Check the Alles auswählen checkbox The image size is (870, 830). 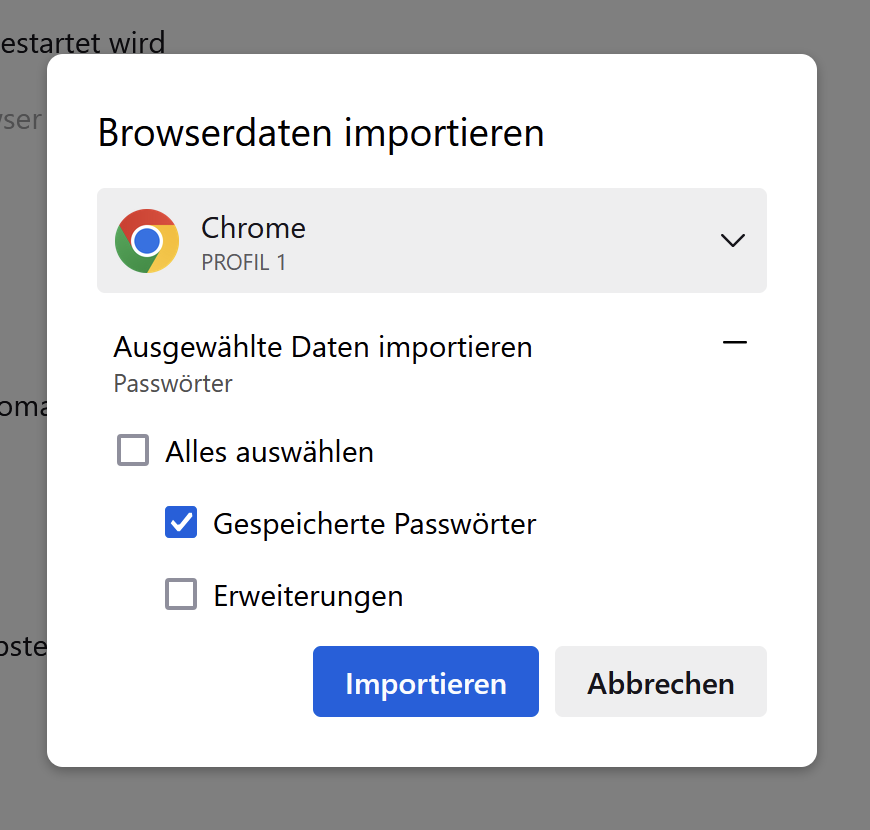coord(133,451)
